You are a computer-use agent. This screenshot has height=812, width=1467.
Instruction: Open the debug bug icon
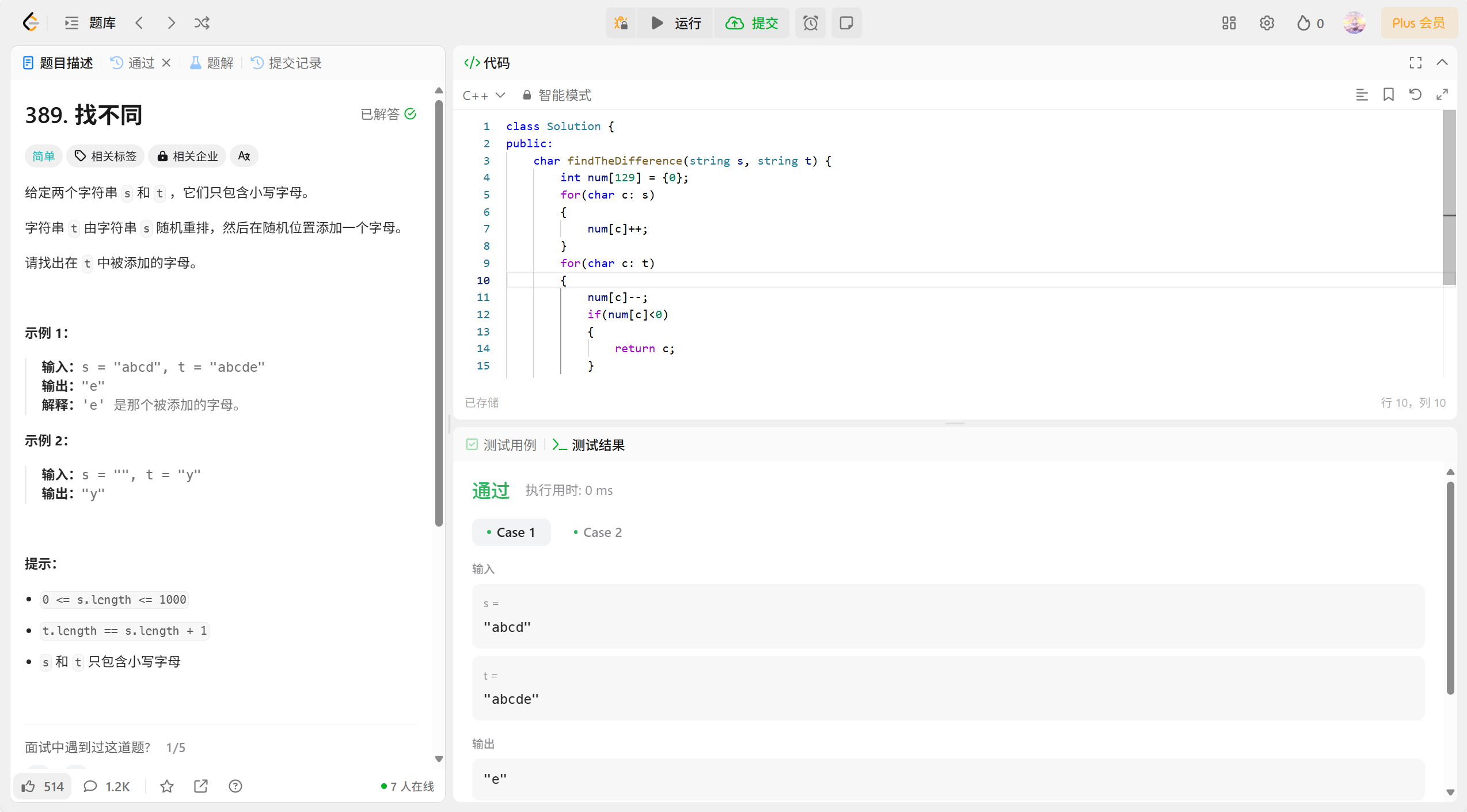click(621, 23)
